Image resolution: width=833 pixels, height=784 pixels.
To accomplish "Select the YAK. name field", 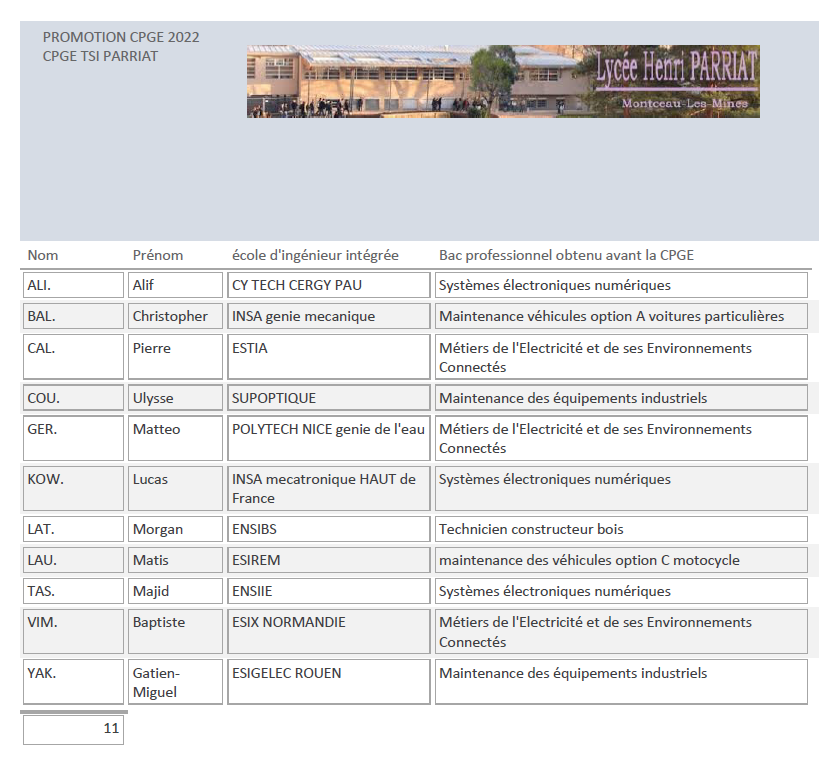I will tap(73, 682).
